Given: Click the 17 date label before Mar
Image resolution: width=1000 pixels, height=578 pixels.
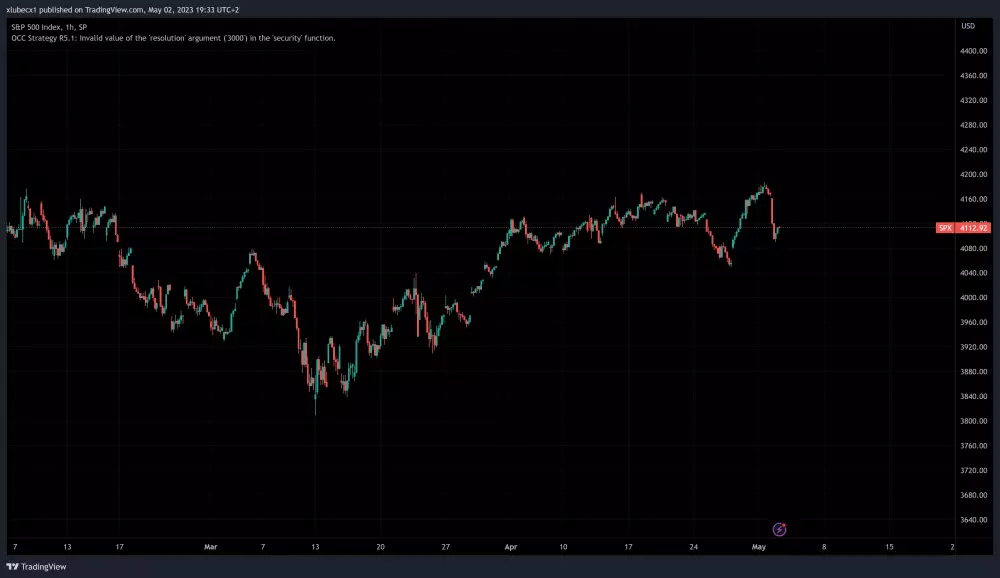Looking at the screenshot, I should pos(117,547).
